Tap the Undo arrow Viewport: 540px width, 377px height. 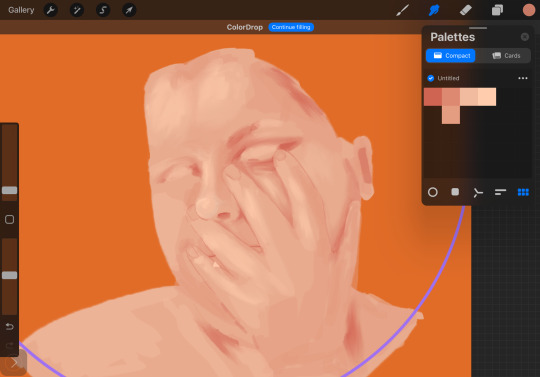(10, 326)
